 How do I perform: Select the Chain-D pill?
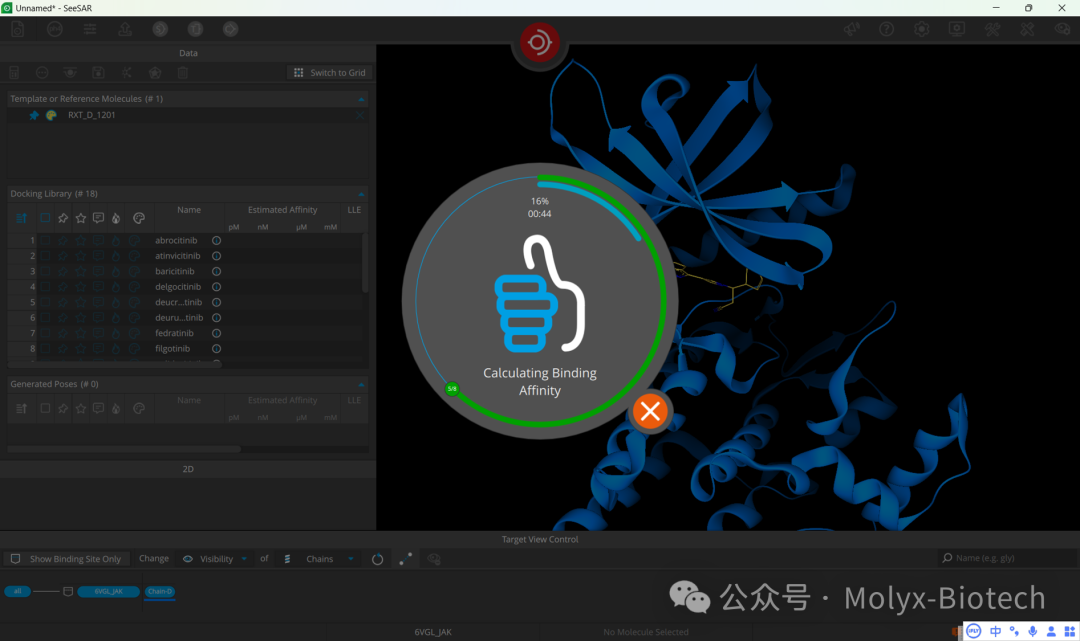click(160, 591)
